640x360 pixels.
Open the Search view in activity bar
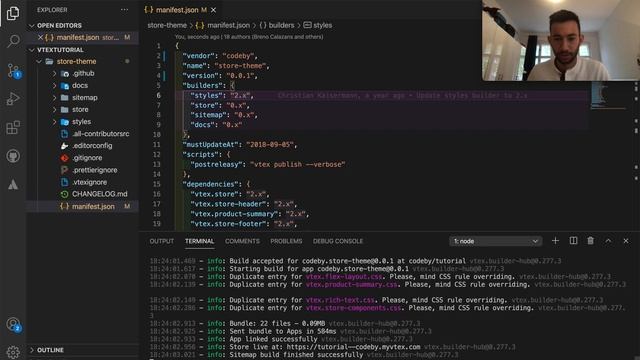pyautogui.click(x=13, y=41)
